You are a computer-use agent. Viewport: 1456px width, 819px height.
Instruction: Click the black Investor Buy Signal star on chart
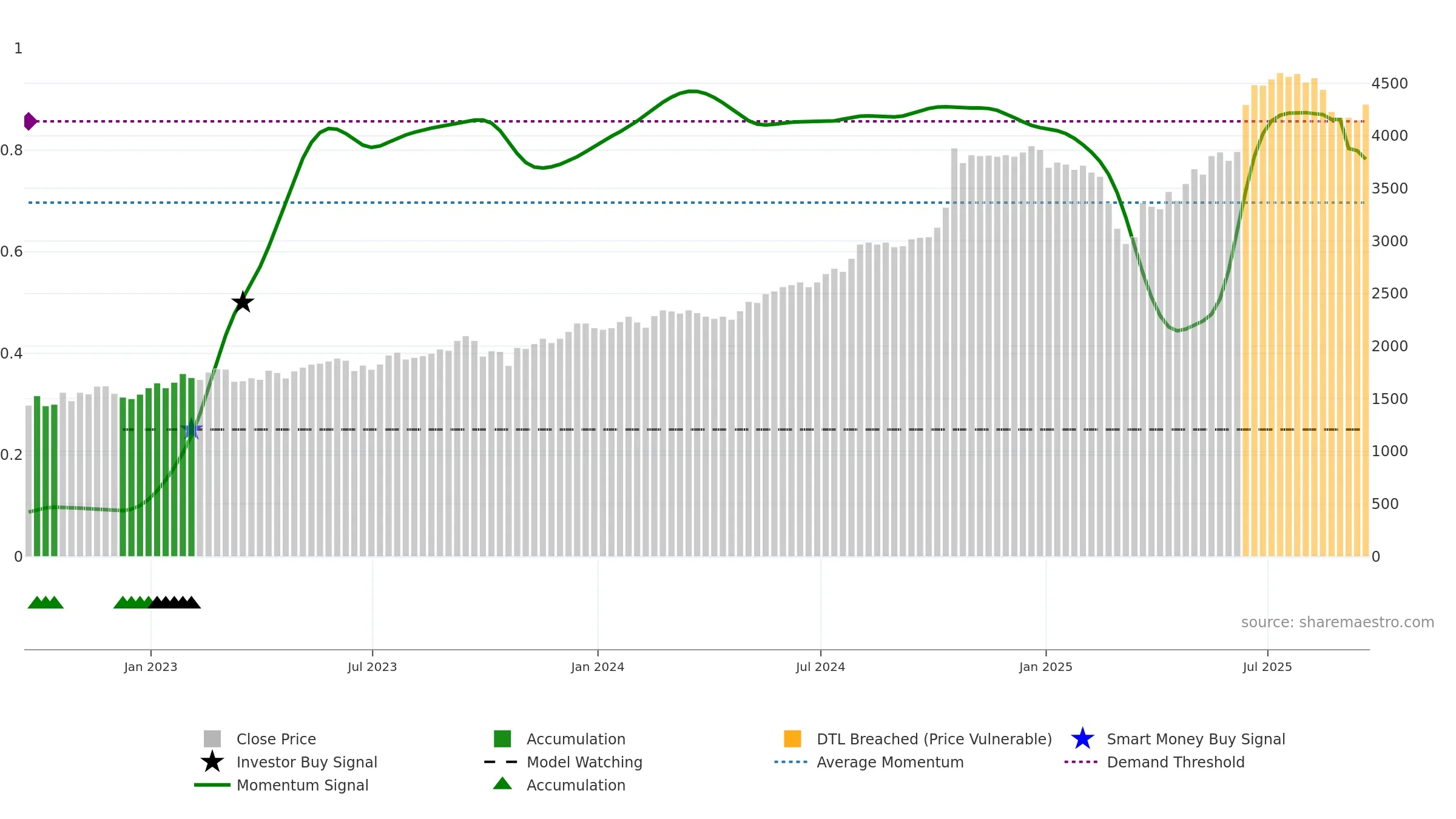tap(243, 302)
